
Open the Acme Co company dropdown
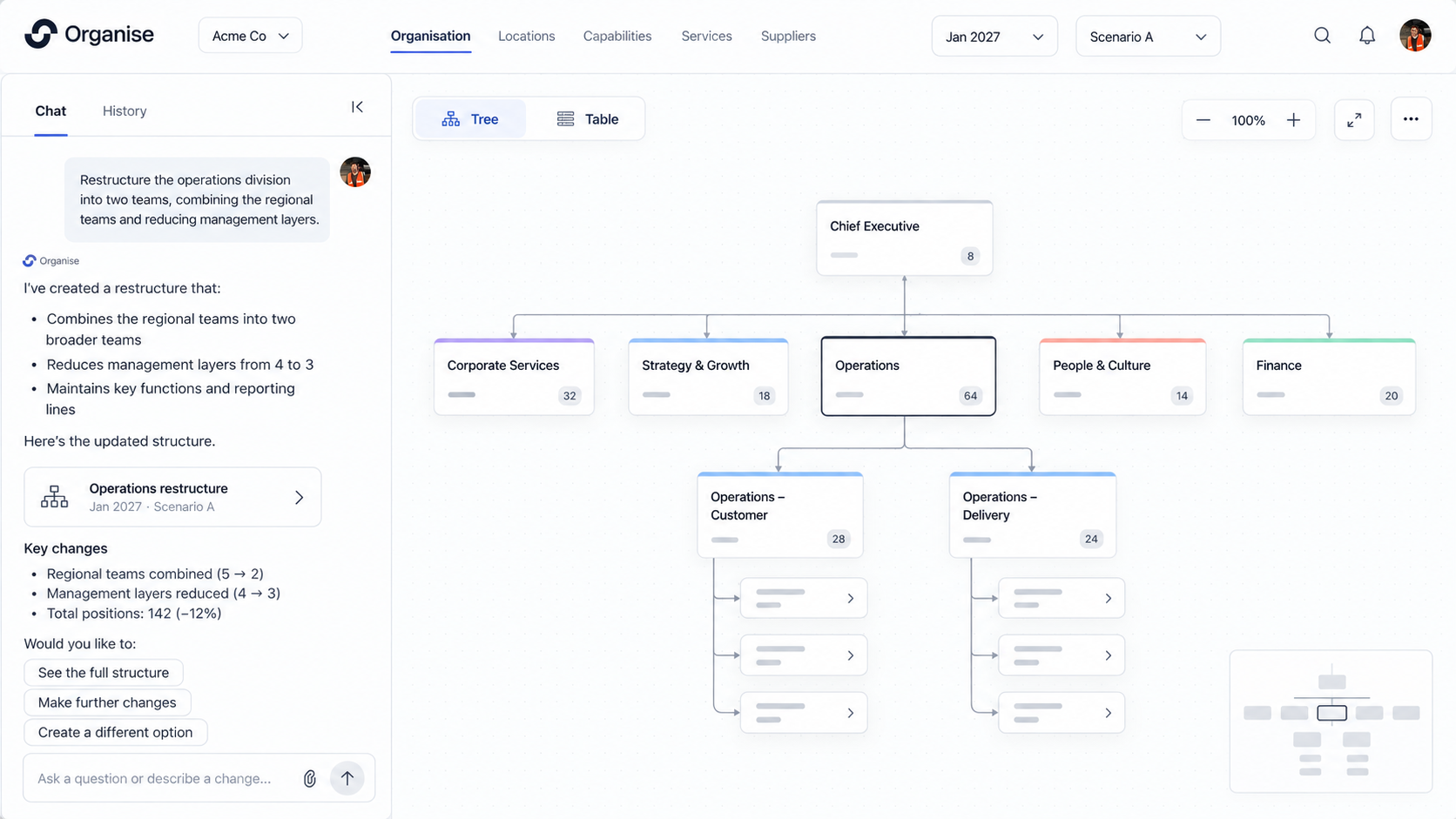pos(250,36)
